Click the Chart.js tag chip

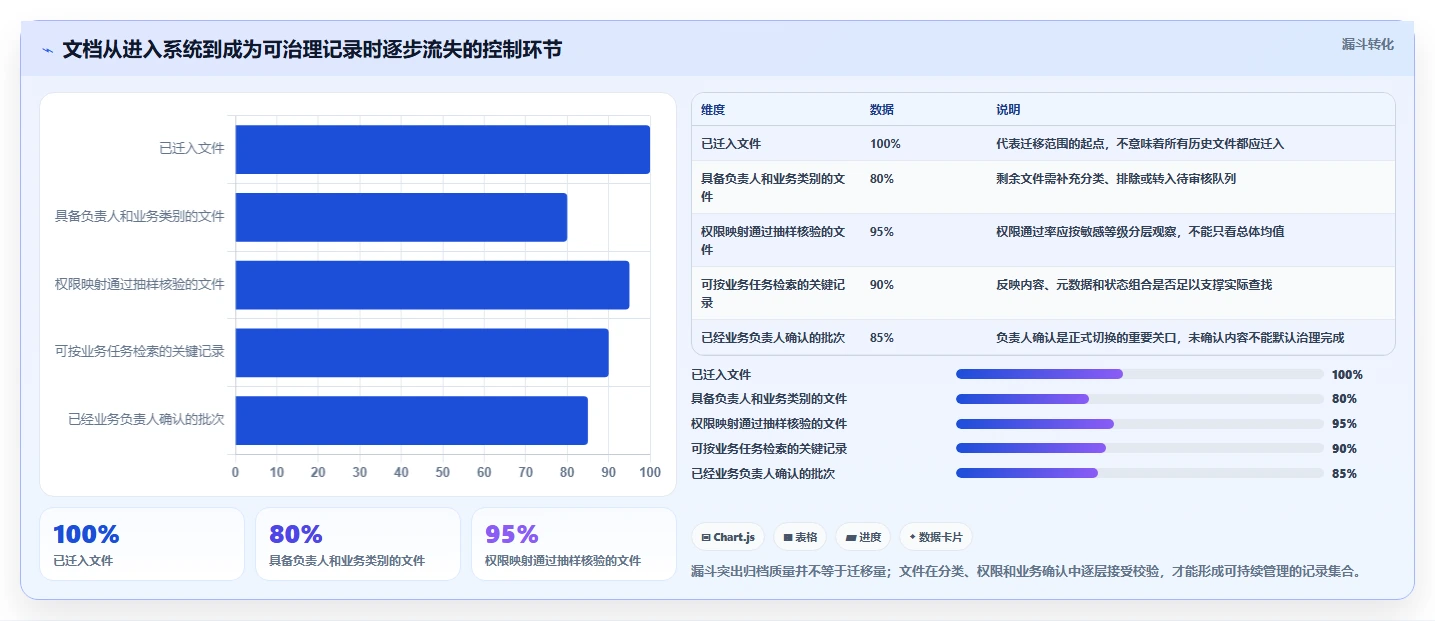(728, 537)
